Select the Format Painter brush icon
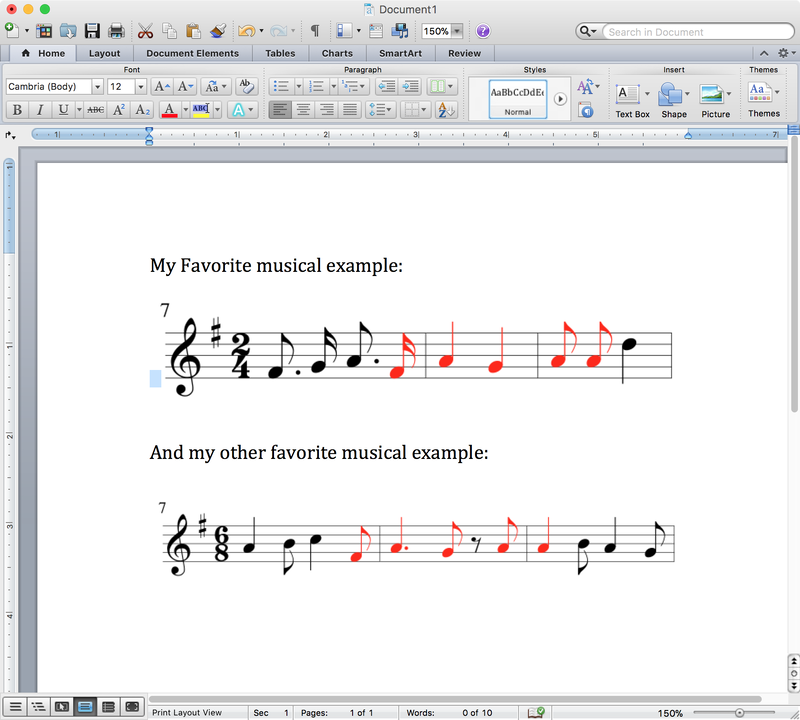This screenshot has height=720, width=800. [219, 31]
